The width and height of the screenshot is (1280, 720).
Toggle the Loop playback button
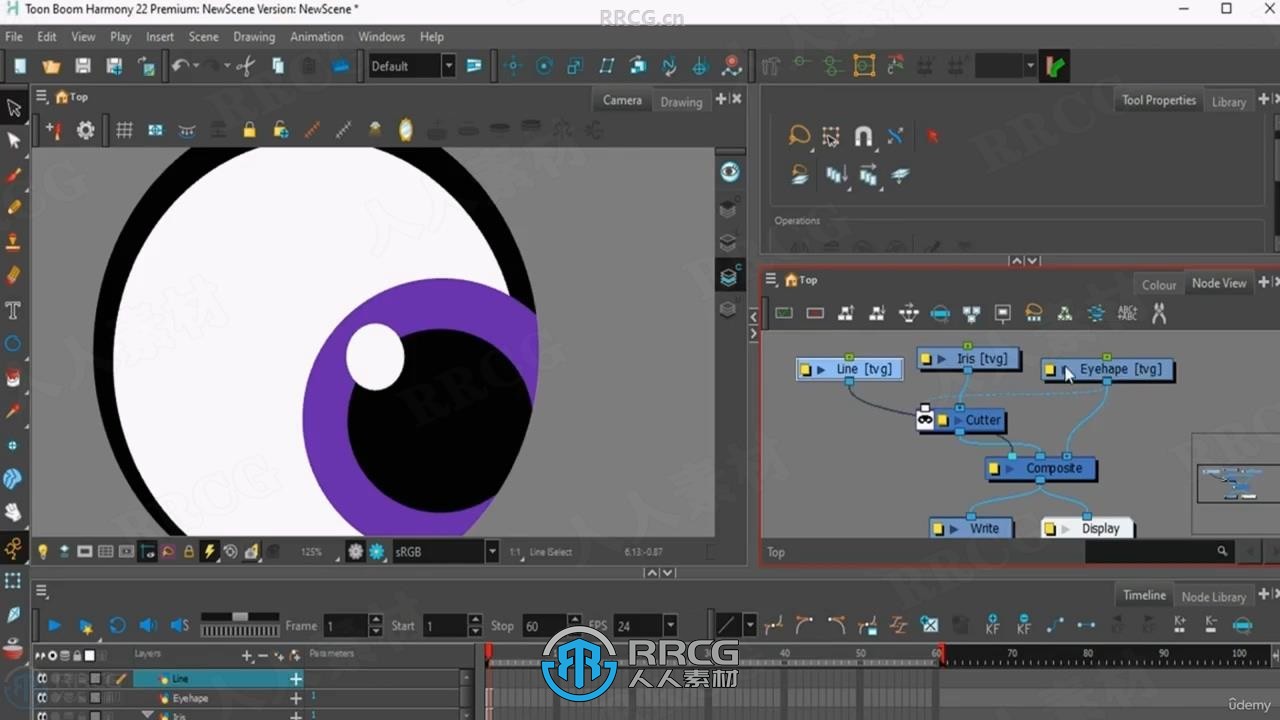click(117, 625)
